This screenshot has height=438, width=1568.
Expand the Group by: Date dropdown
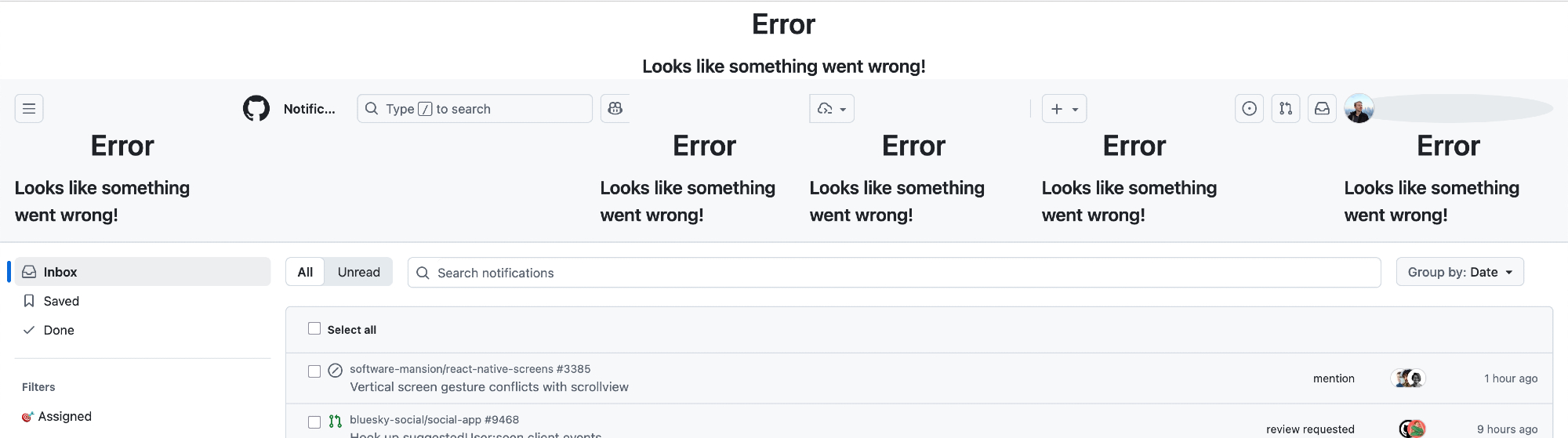coord(1460,272)
